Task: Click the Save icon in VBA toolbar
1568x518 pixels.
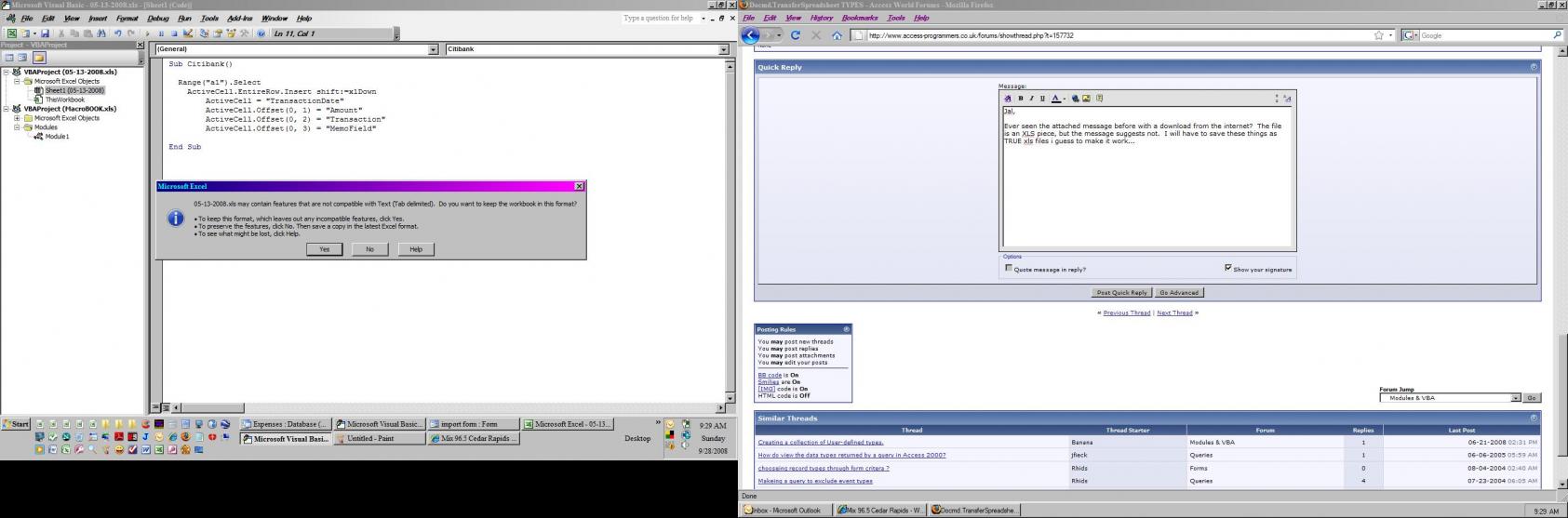Action: point(45,33)
